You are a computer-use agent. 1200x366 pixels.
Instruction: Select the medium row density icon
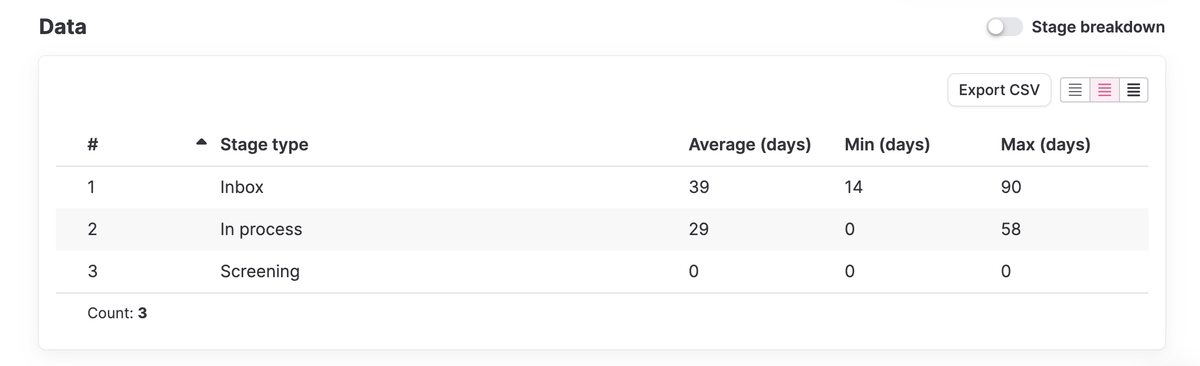pos(1104,90)
